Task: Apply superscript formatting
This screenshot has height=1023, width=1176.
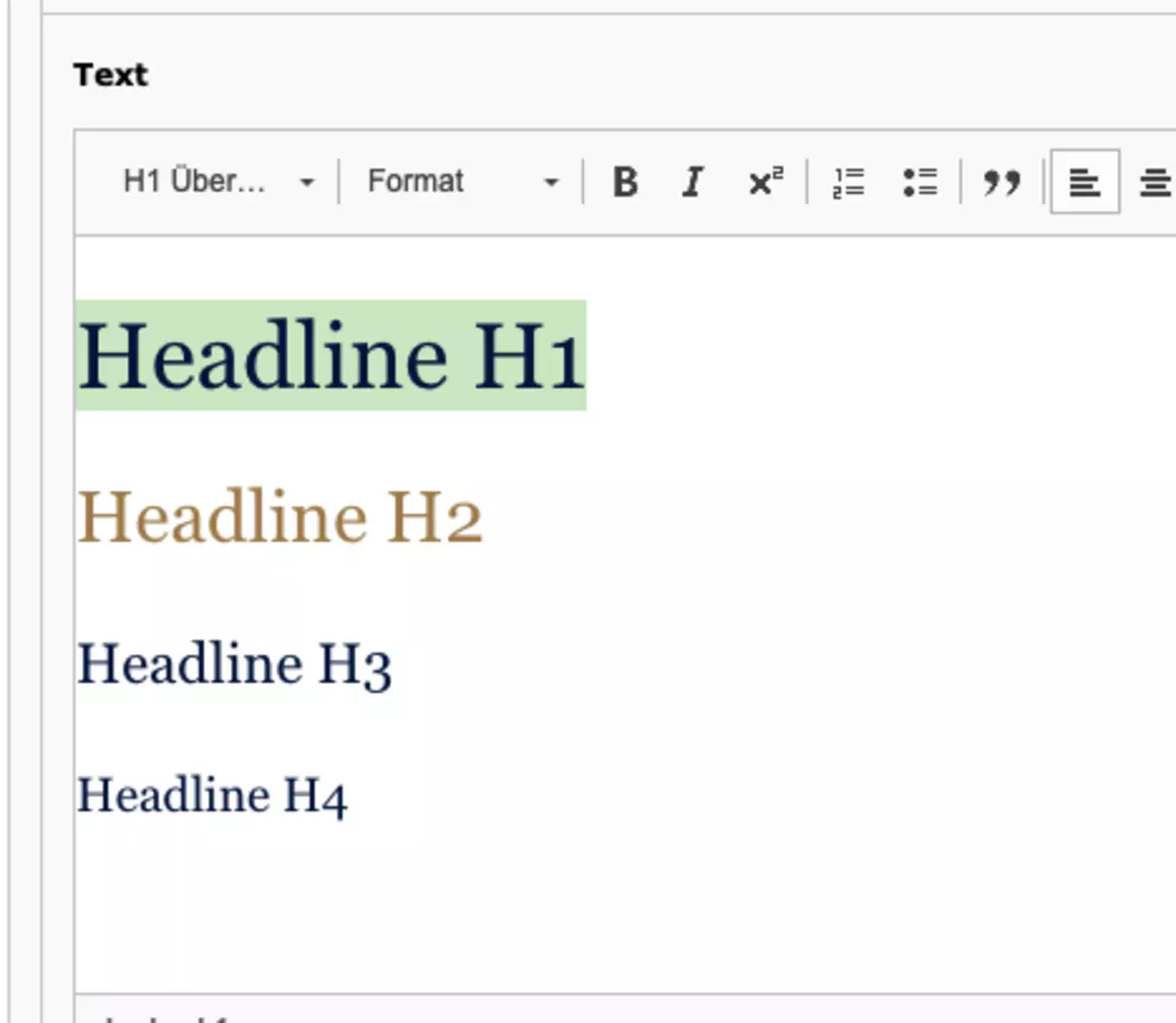Action: tap(765, 182)
